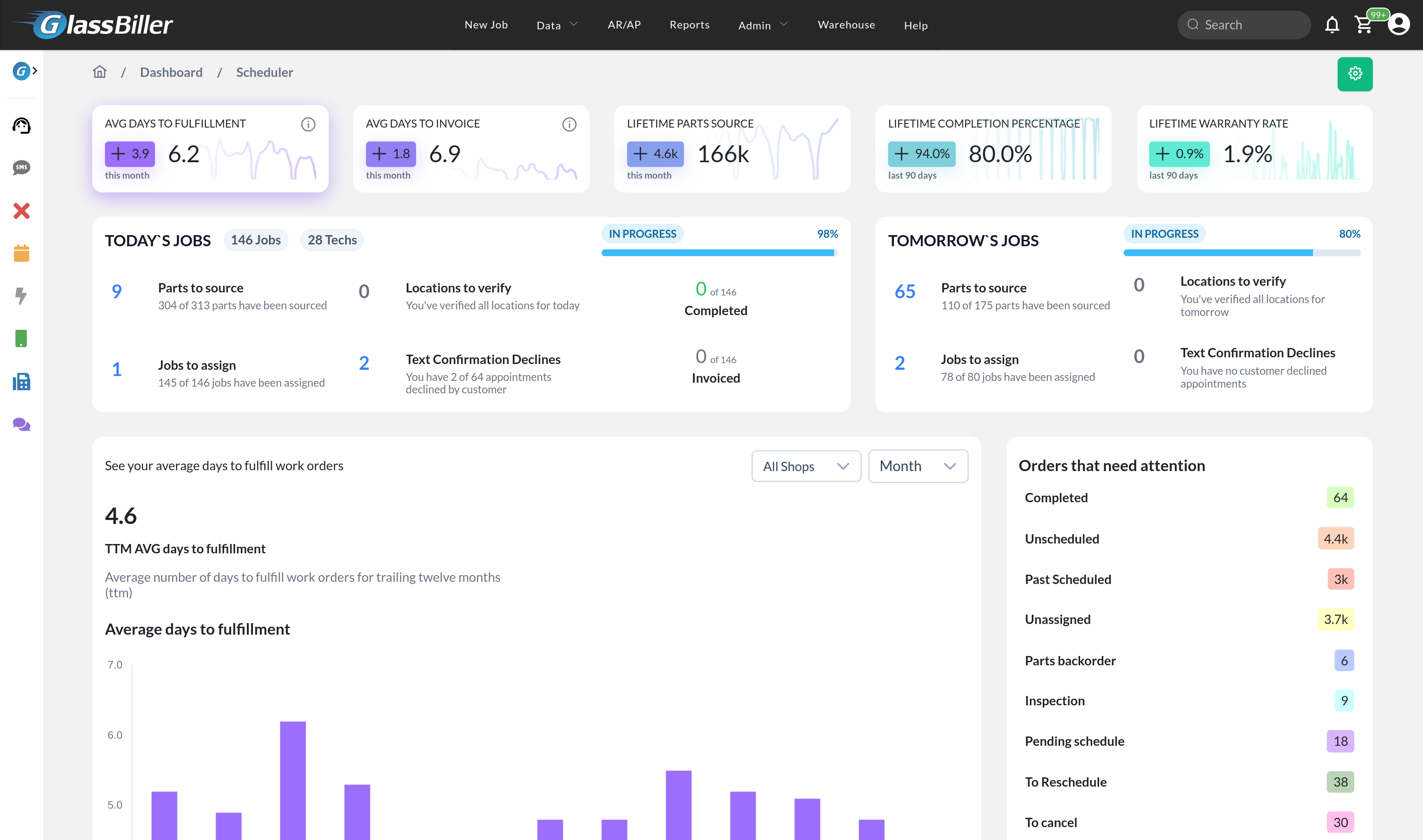
Task: Click the green settings gear button
Action: coord(1355,74)
